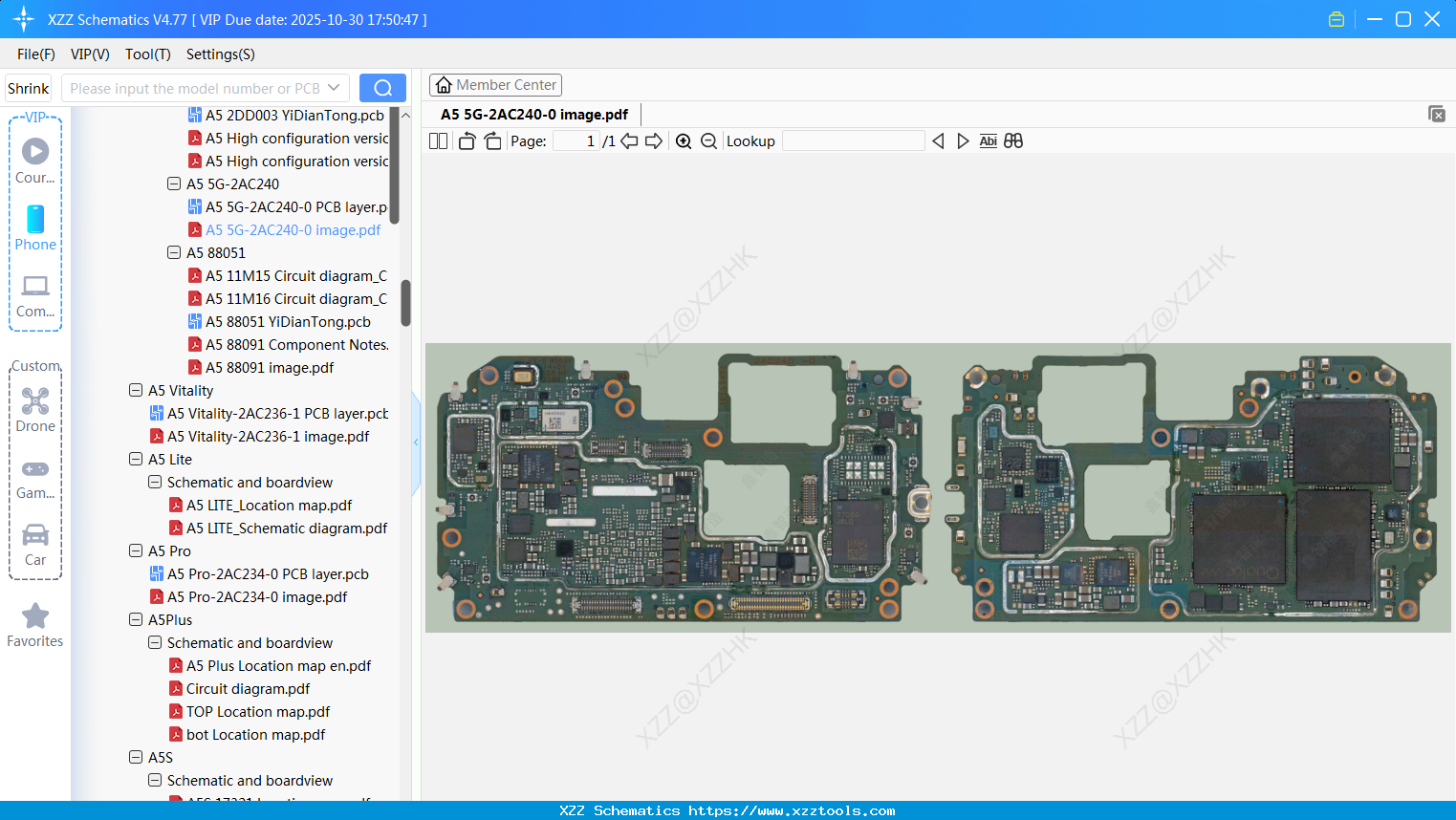Collapse the A5 Vitality tree node
Viewport: 1456px width, 820px height.
click(x=136, y=390)
